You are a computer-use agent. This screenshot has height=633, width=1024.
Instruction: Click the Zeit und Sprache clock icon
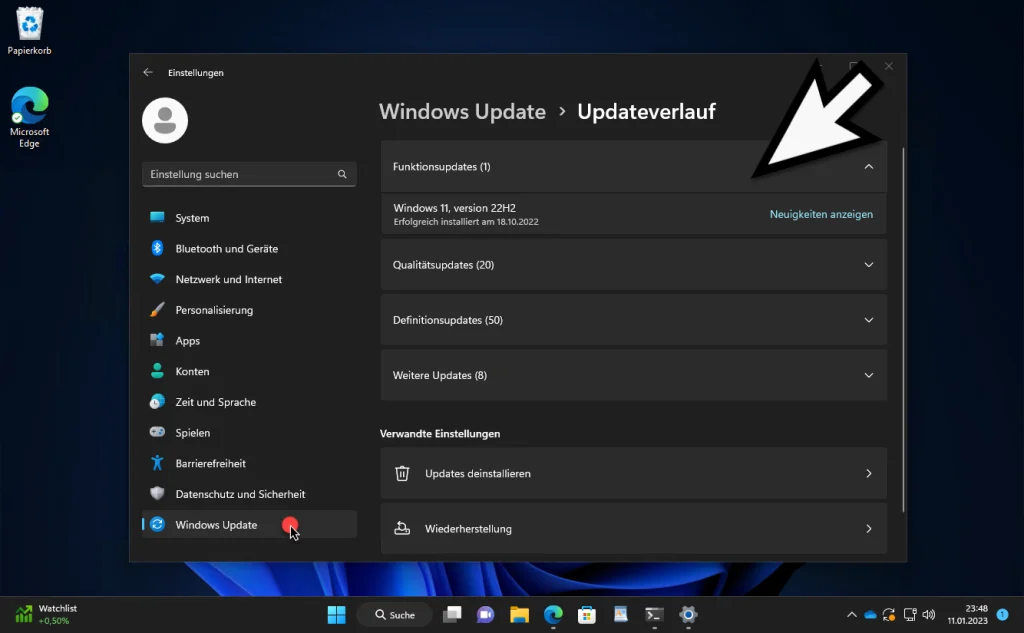coord(157,402)
